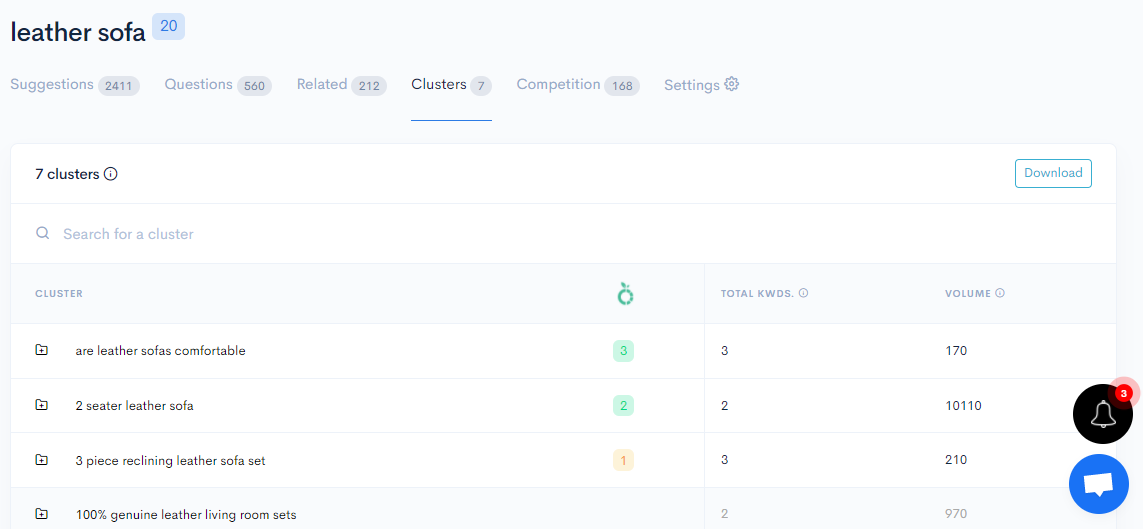
Task: Click the Search for a cluster field
Action: [563, 234]
